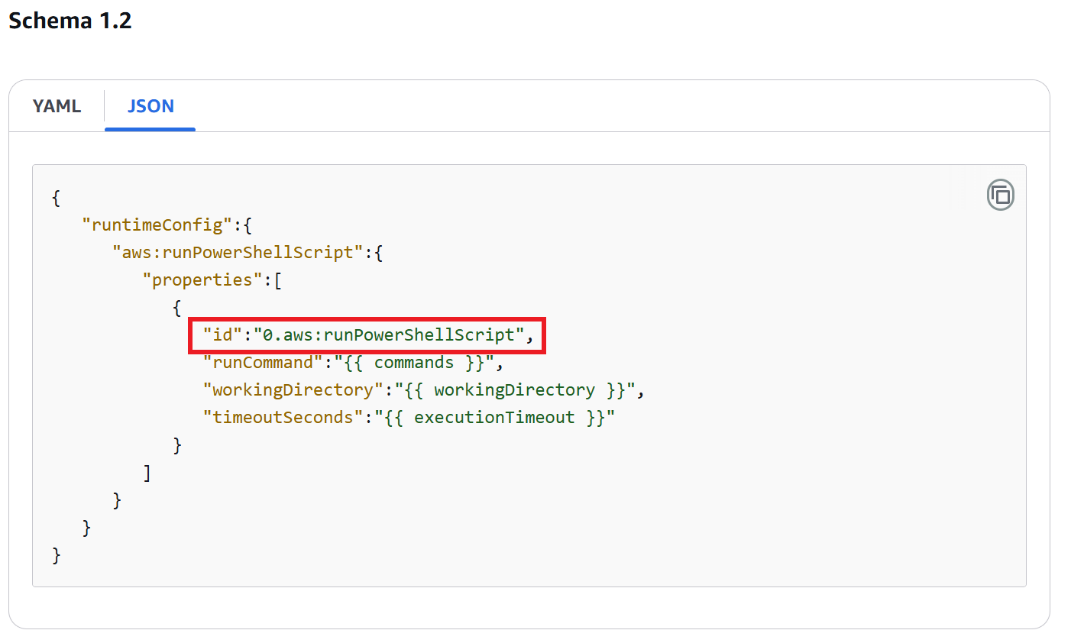Click the highlighted id line
Image resolution: width=1071 pixels, height=643 pixels.
coord(366,335)
